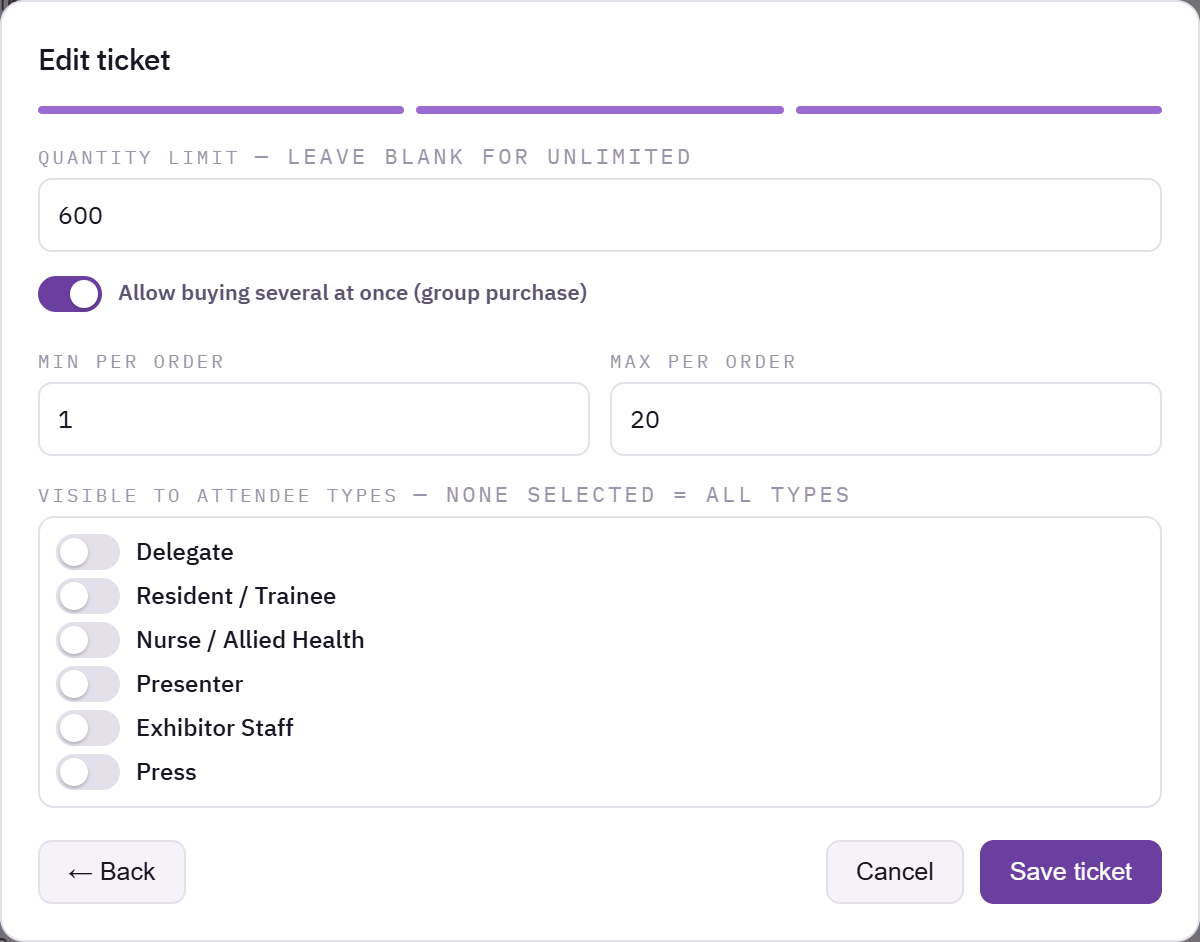The image size is (1200, 942).
Task: Click the 'Min per order' label
Action: (x=131, y=362)
